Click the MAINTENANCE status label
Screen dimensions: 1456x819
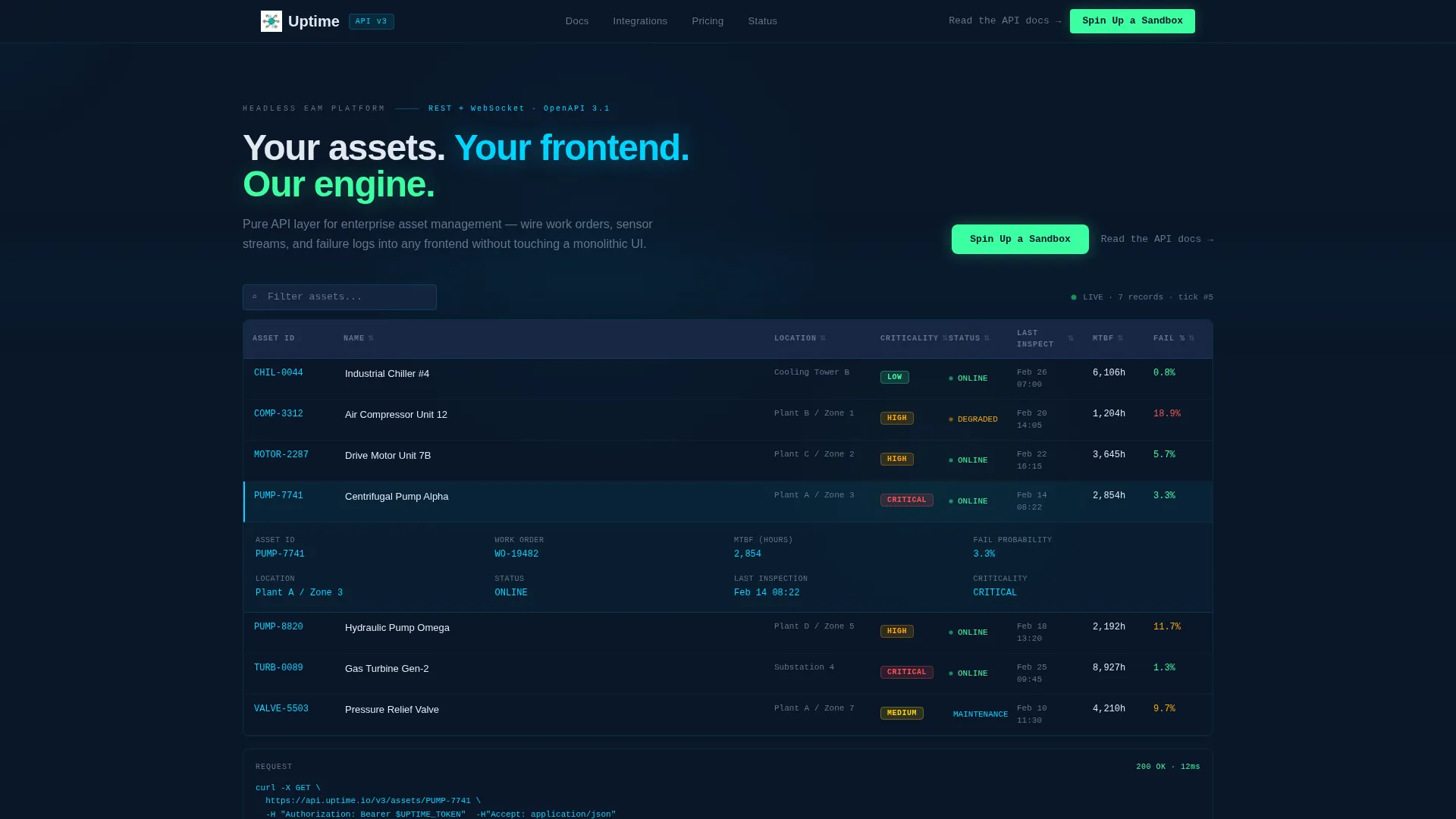click(x=981, y=714)
